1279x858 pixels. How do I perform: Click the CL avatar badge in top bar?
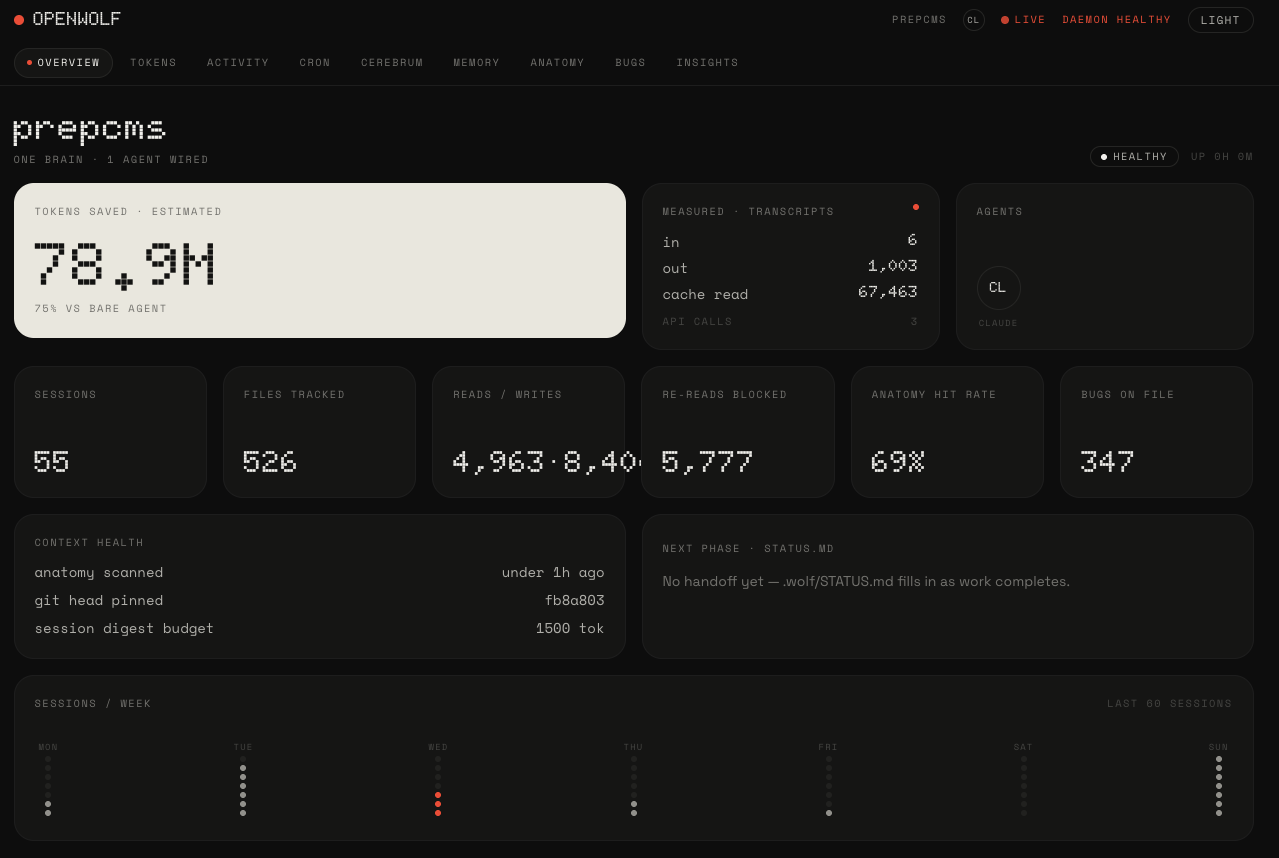[x=973, y=20]
